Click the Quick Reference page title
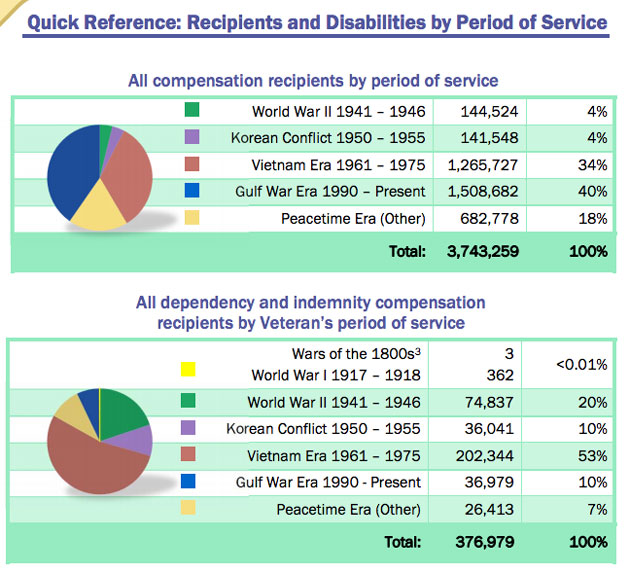630x574 pixels. click(316, 22)
